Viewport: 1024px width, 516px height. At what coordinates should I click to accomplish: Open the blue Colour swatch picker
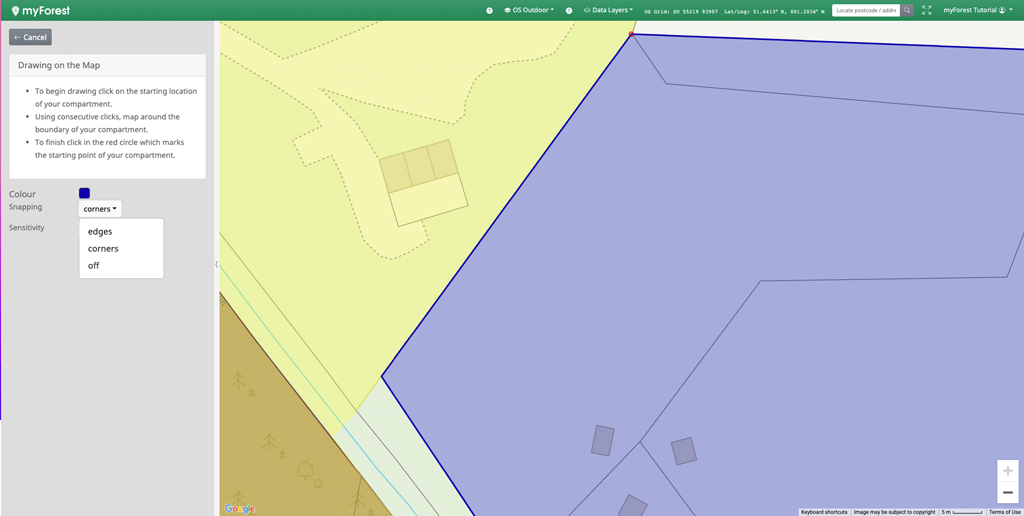(84, 193)
